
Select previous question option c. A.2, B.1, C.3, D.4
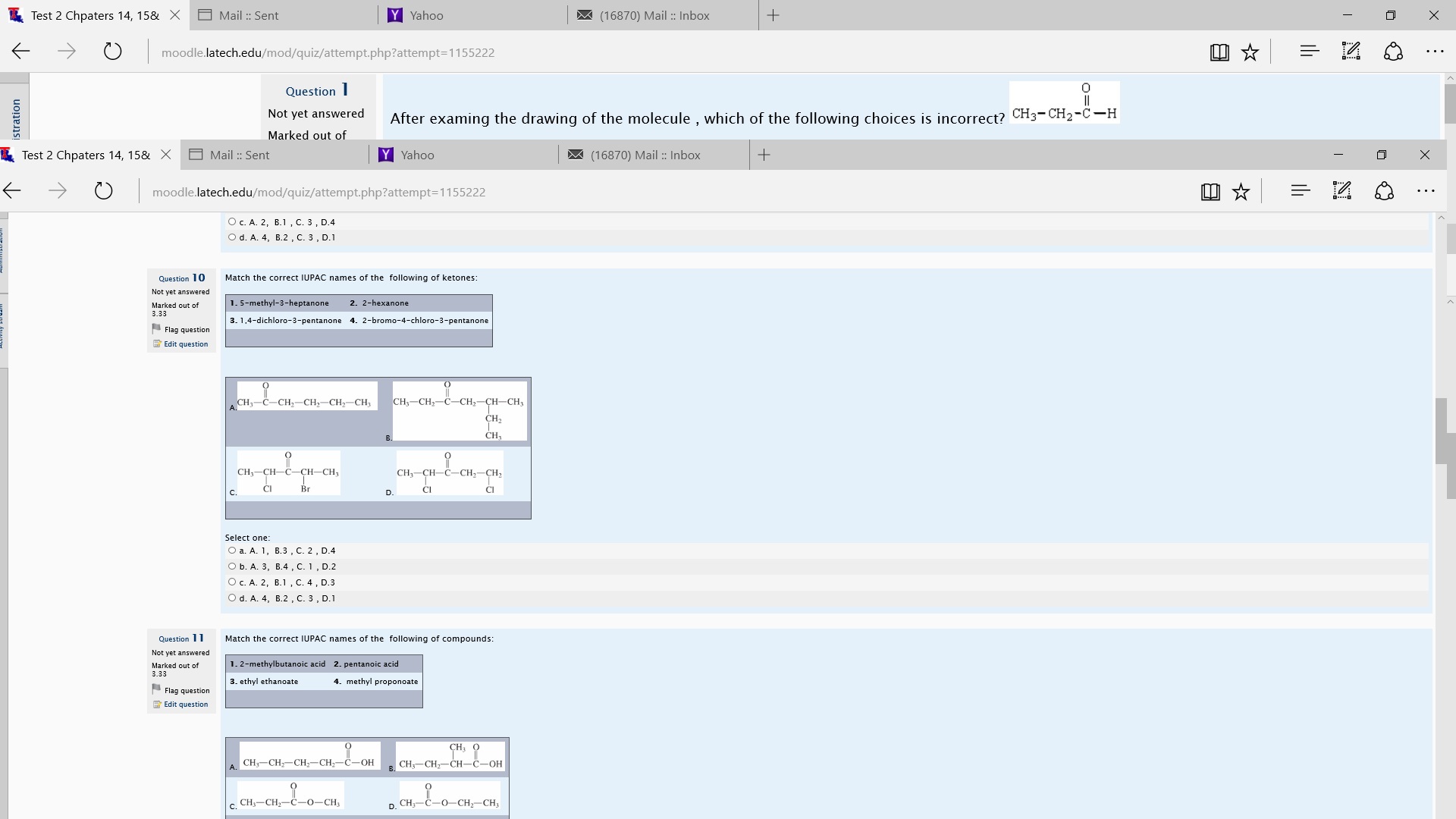point(232,222)
